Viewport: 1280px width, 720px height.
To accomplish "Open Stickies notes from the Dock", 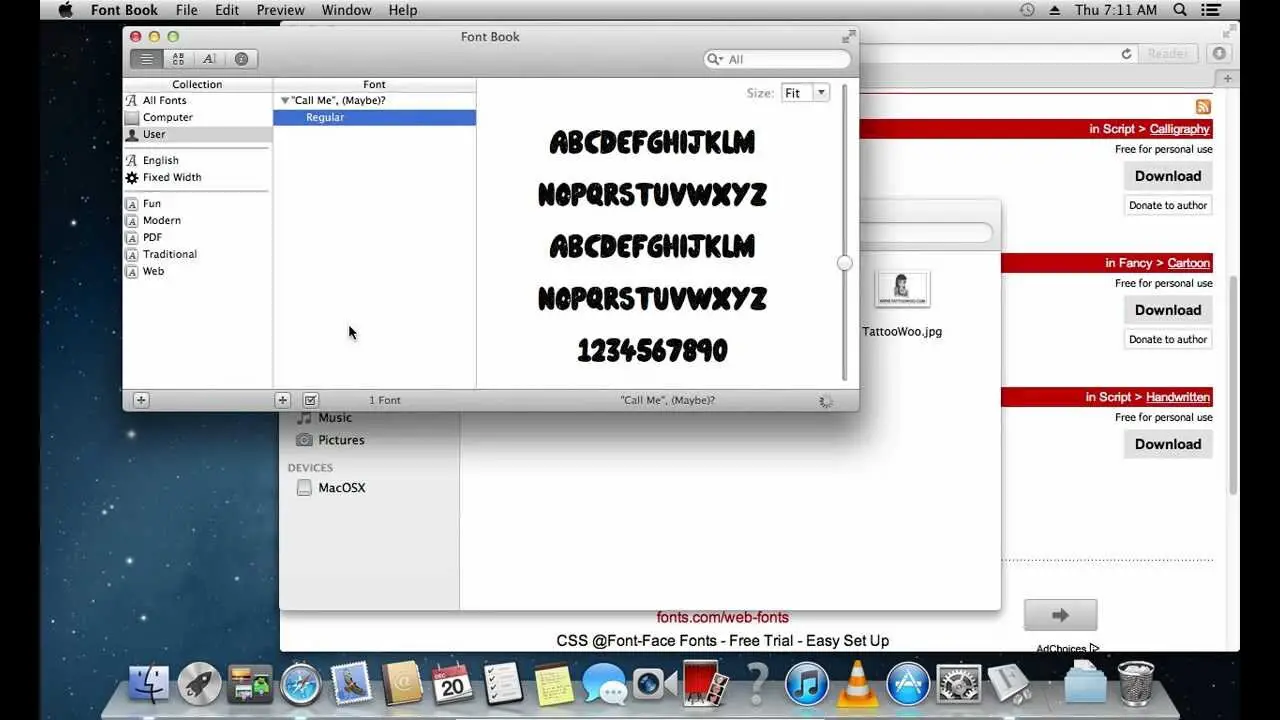I will (x=553, y=684).
